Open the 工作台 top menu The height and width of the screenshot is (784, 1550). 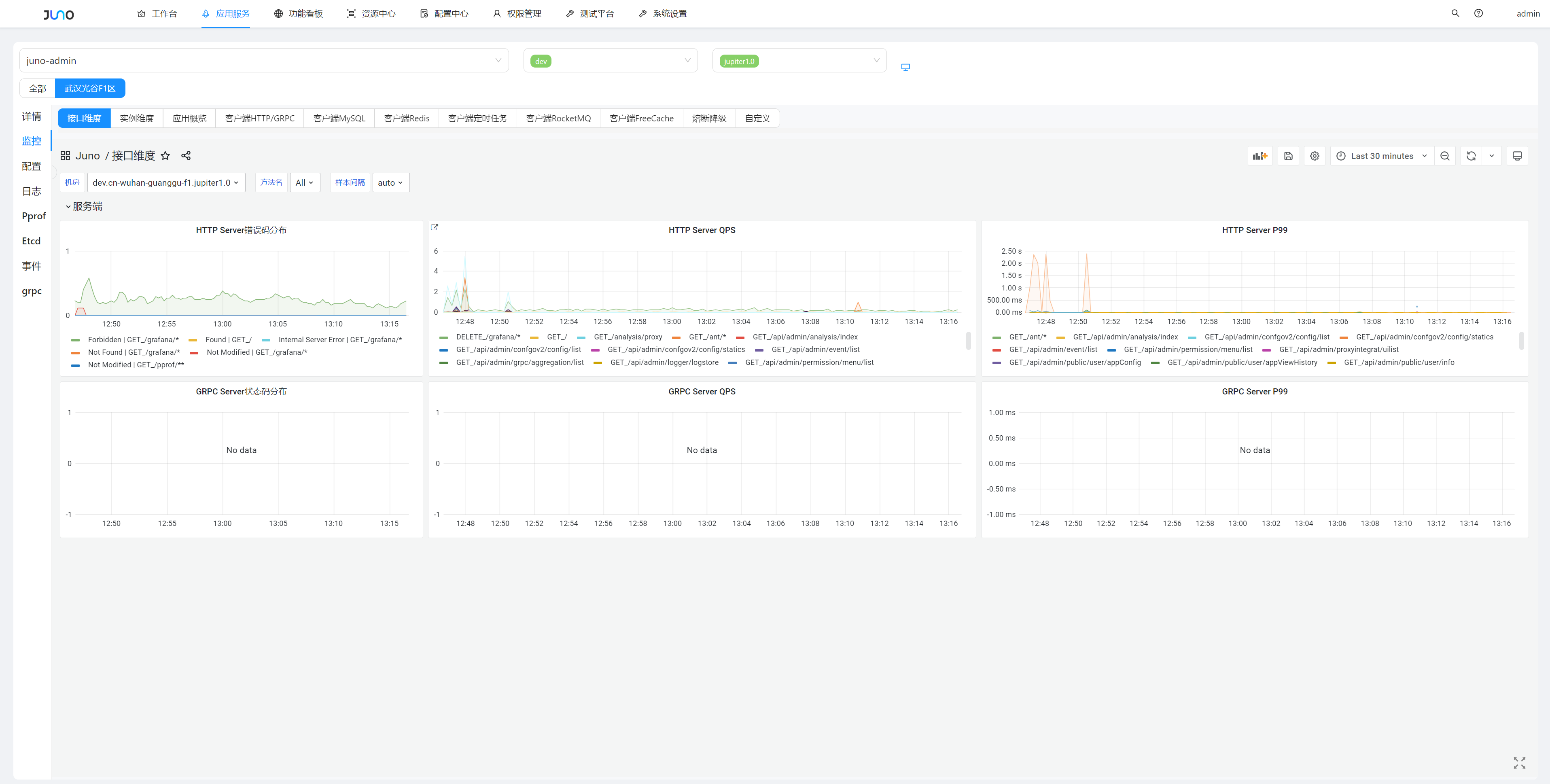coord(157,14)
